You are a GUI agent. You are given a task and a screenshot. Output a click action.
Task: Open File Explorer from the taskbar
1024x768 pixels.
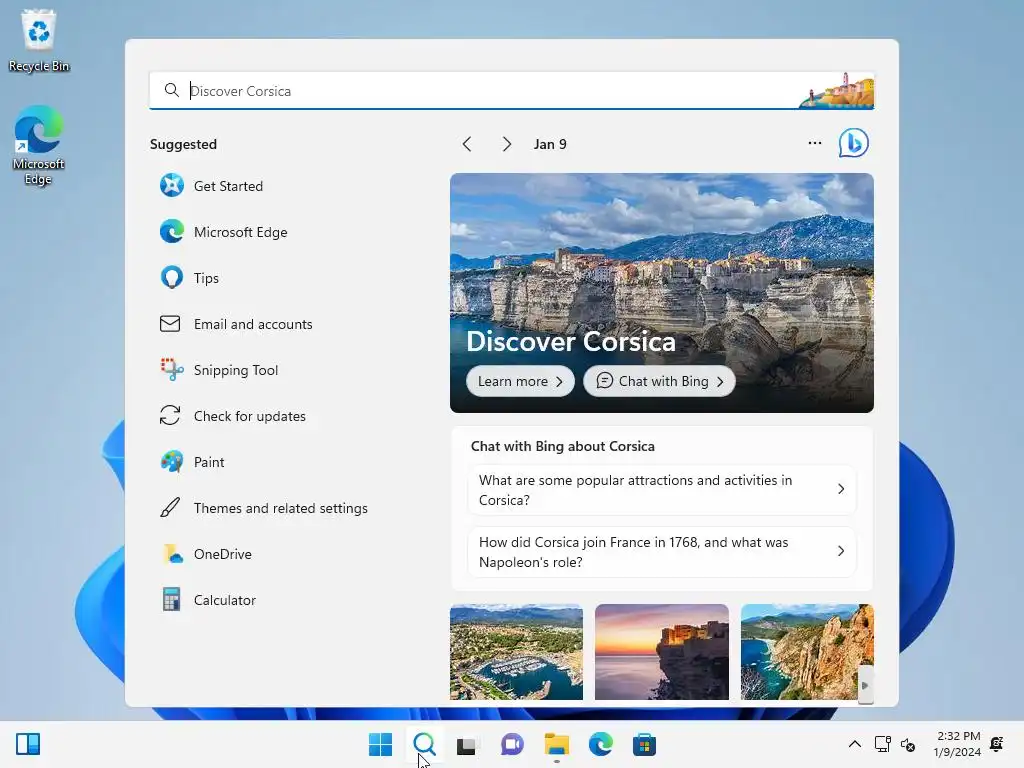(x=556, y=744)
